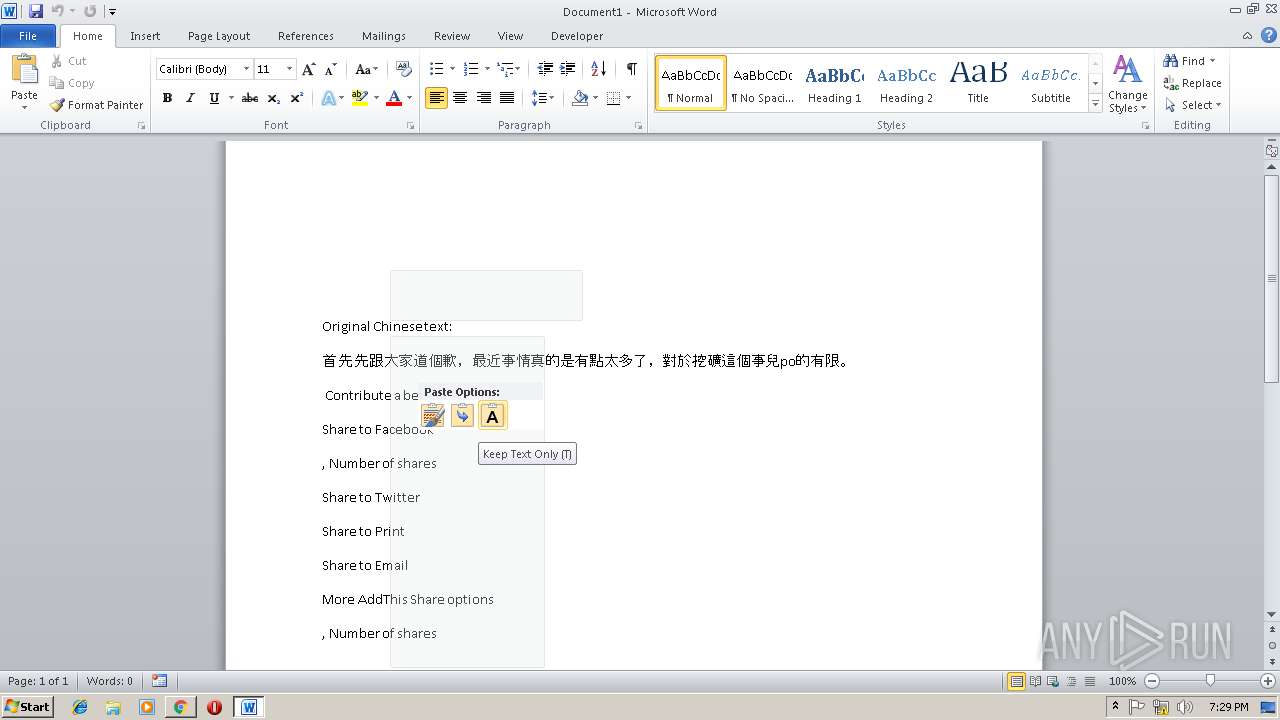
Task: Open the File tab
Action: (x=28, y=35)
